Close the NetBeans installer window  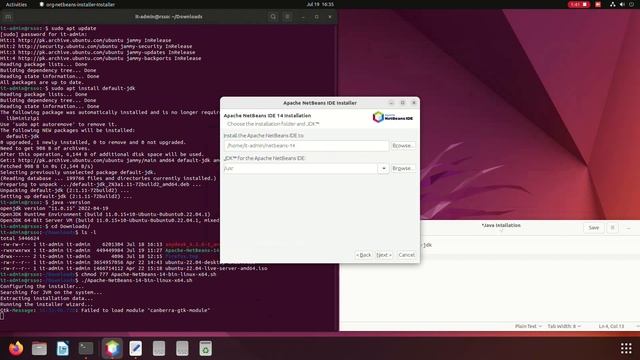coord(413,103)
